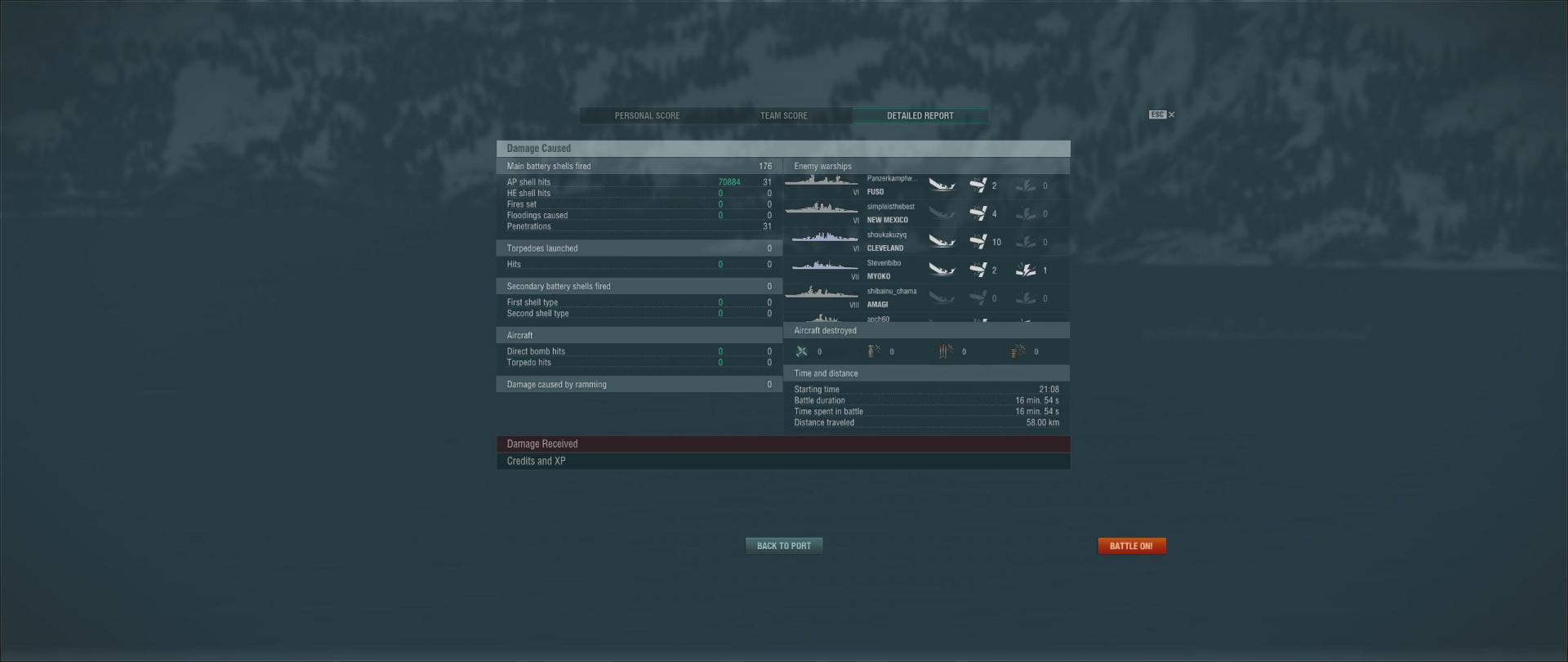
Task: Click the Myoko ship silhouette icon
Action: [824, 266]
